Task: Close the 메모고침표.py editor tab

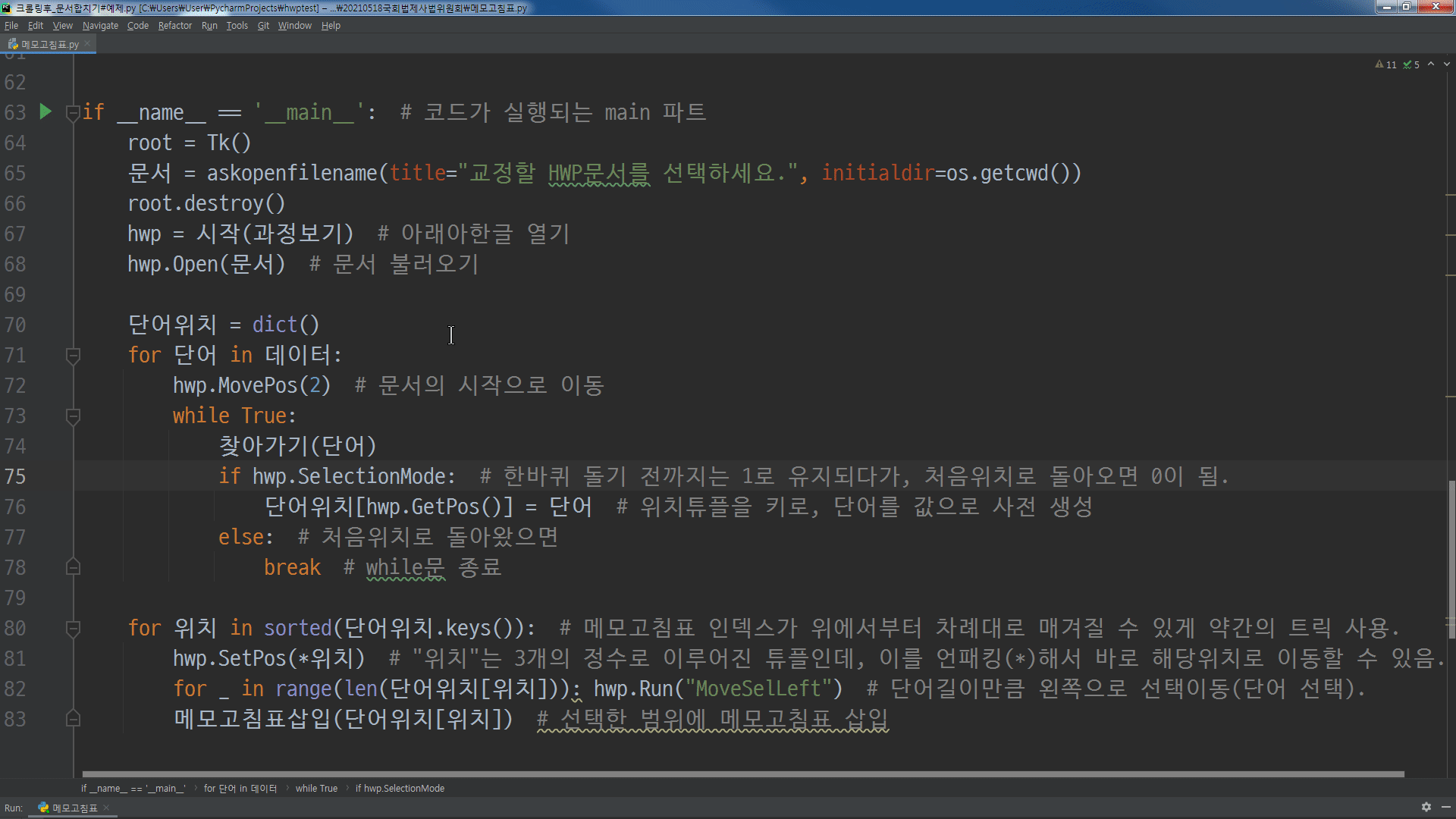Action: 87,44
